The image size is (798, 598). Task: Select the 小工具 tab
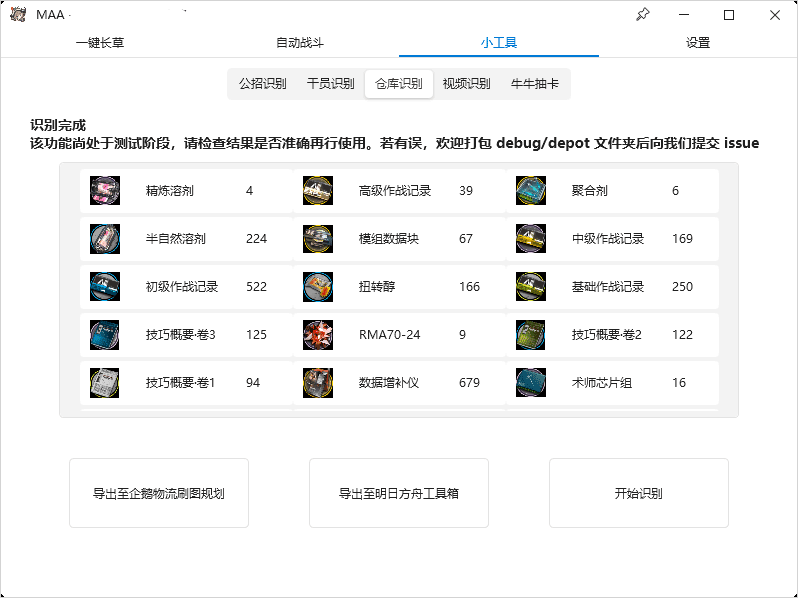point(499,43)
